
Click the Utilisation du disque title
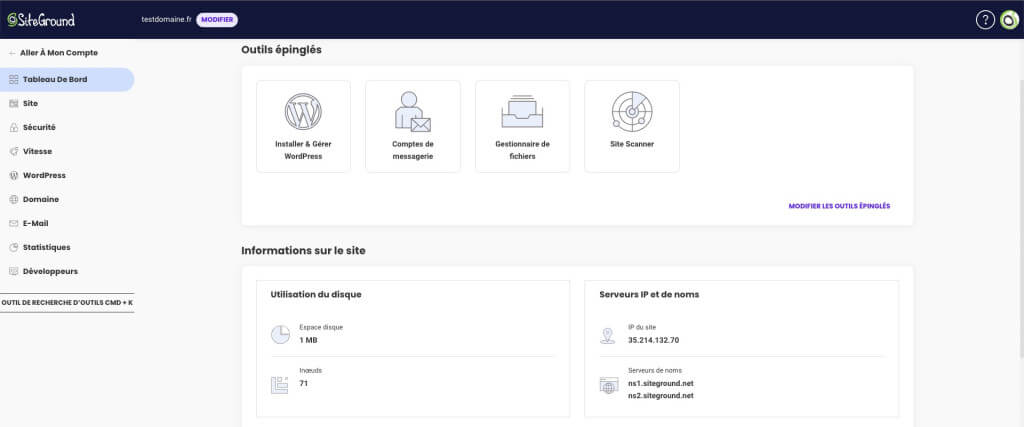pyautogui.click(x=315, y=294)
